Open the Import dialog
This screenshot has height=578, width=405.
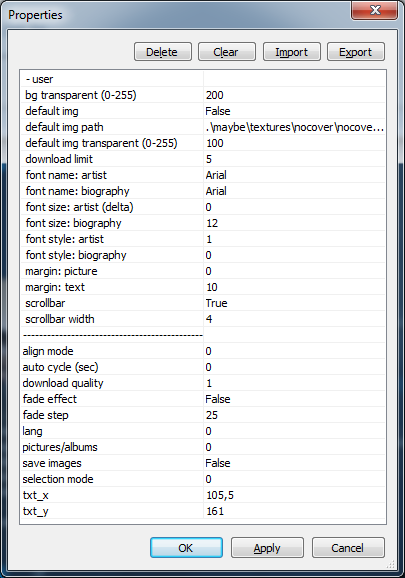(x=291, y=52)
